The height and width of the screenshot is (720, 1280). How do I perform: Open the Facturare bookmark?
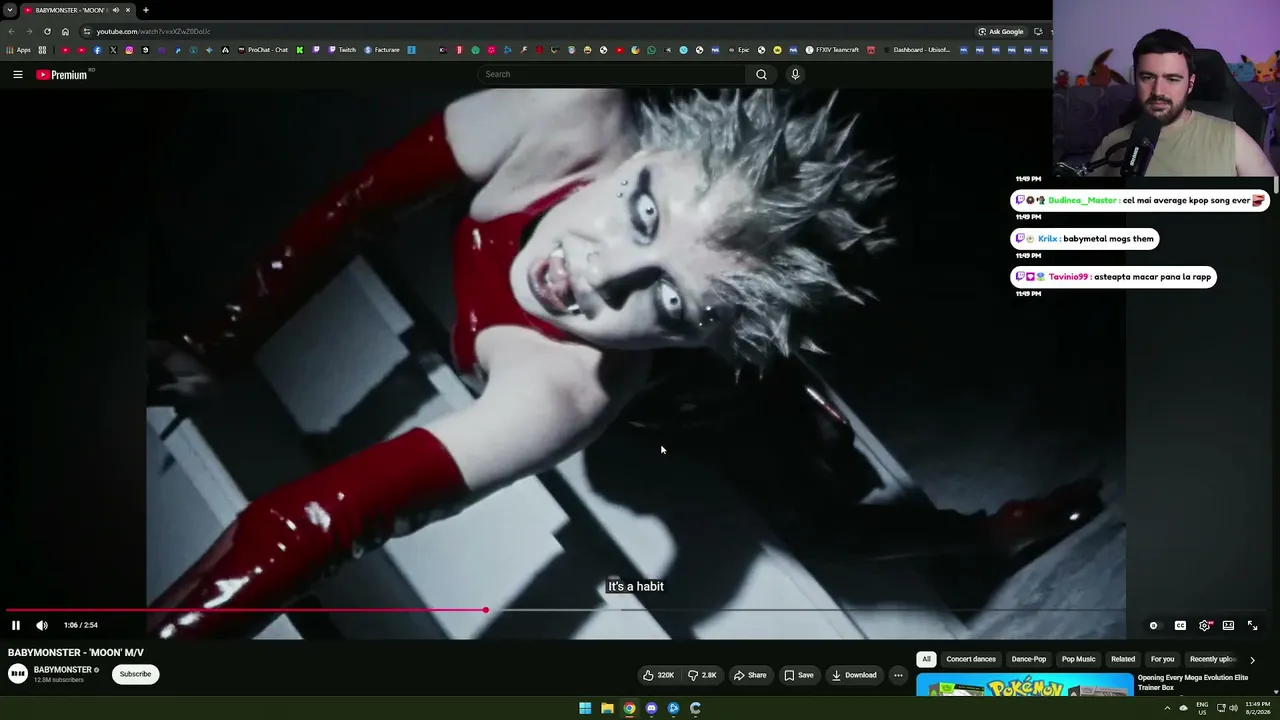(x=382, y=50)
